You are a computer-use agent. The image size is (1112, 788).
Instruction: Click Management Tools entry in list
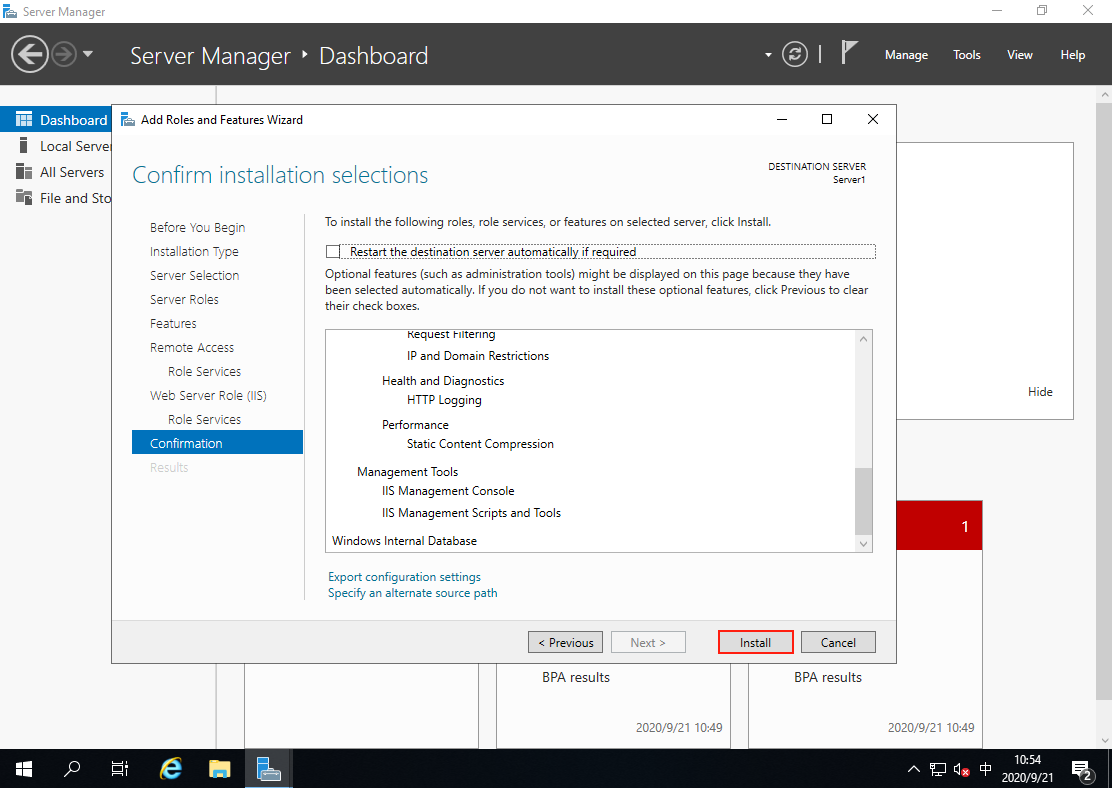(407, 472)
